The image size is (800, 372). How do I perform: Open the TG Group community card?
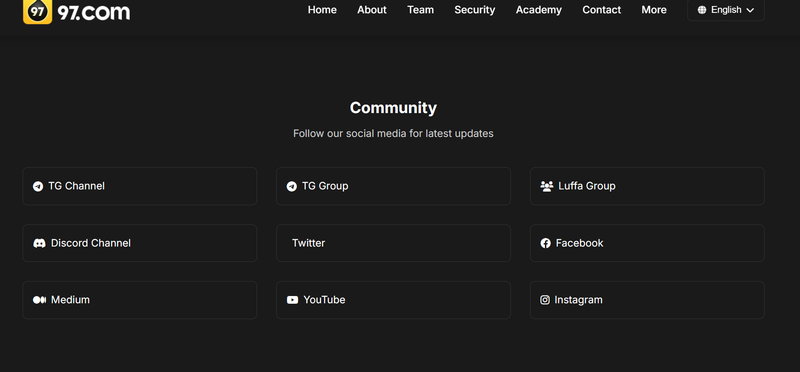(393, 186)
